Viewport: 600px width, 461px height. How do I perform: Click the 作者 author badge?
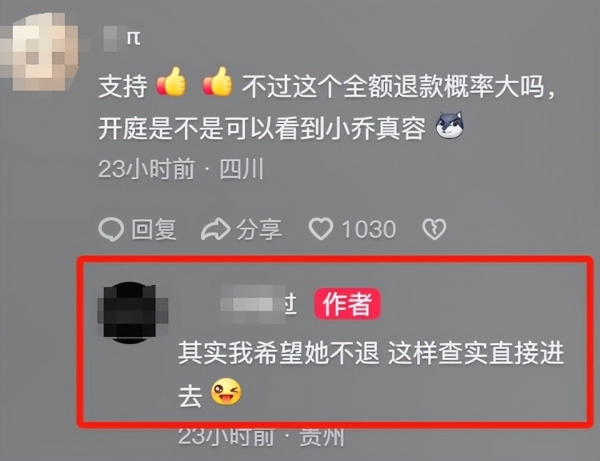point(347,304)
